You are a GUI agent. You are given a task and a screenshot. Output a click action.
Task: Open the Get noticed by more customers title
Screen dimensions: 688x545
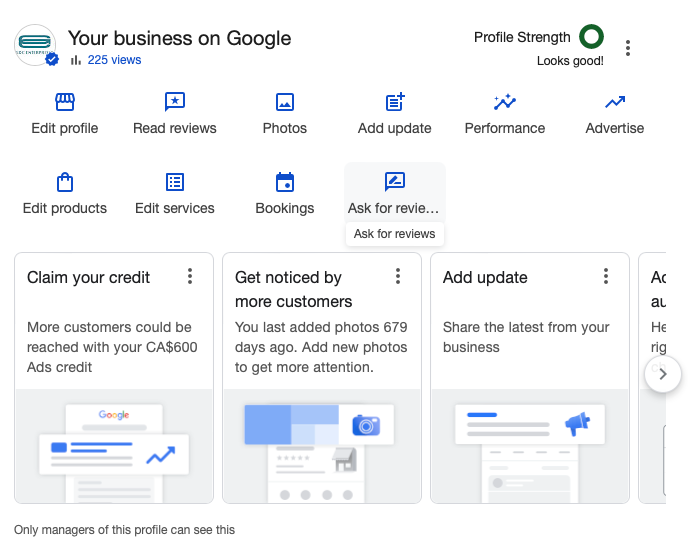pyautogui.click(x=294, y=290)
